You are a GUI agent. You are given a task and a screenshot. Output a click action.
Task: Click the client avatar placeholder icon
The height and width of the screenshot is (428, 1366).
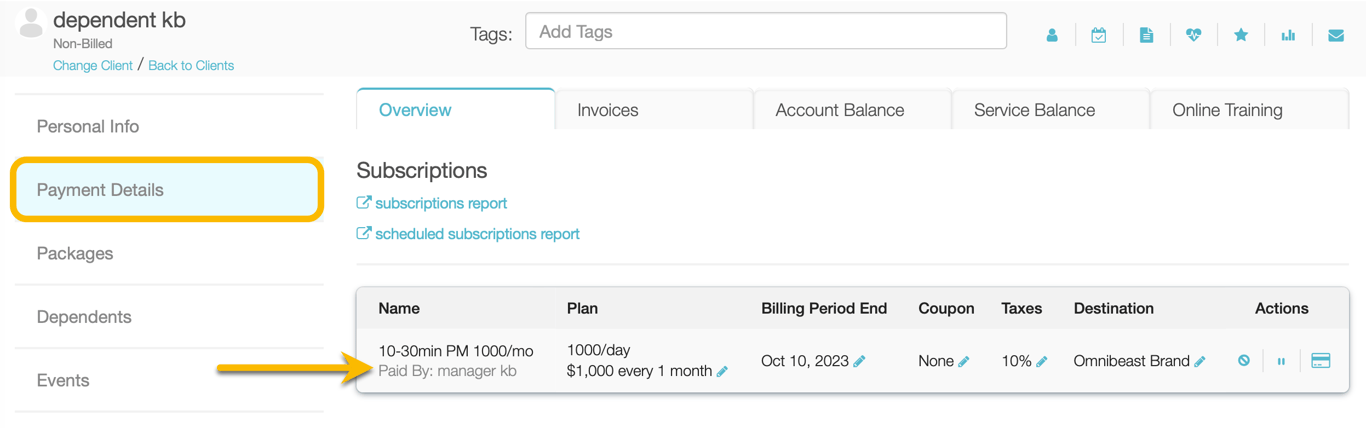tap(31, 23)
